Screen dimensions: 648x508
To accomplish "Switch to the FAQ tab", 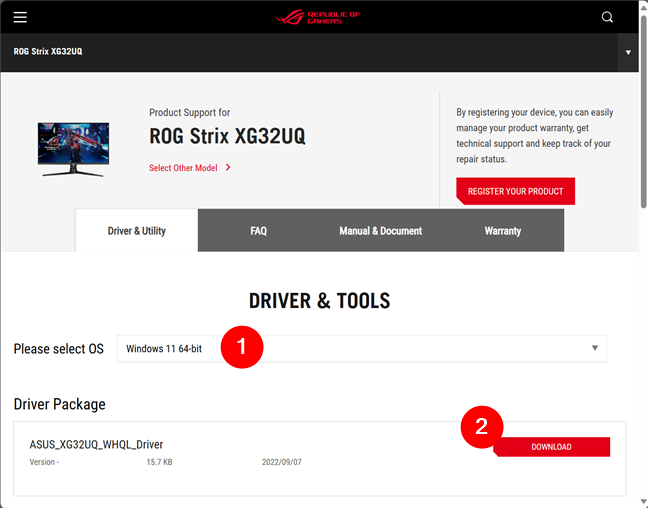I will pos(258,231).
